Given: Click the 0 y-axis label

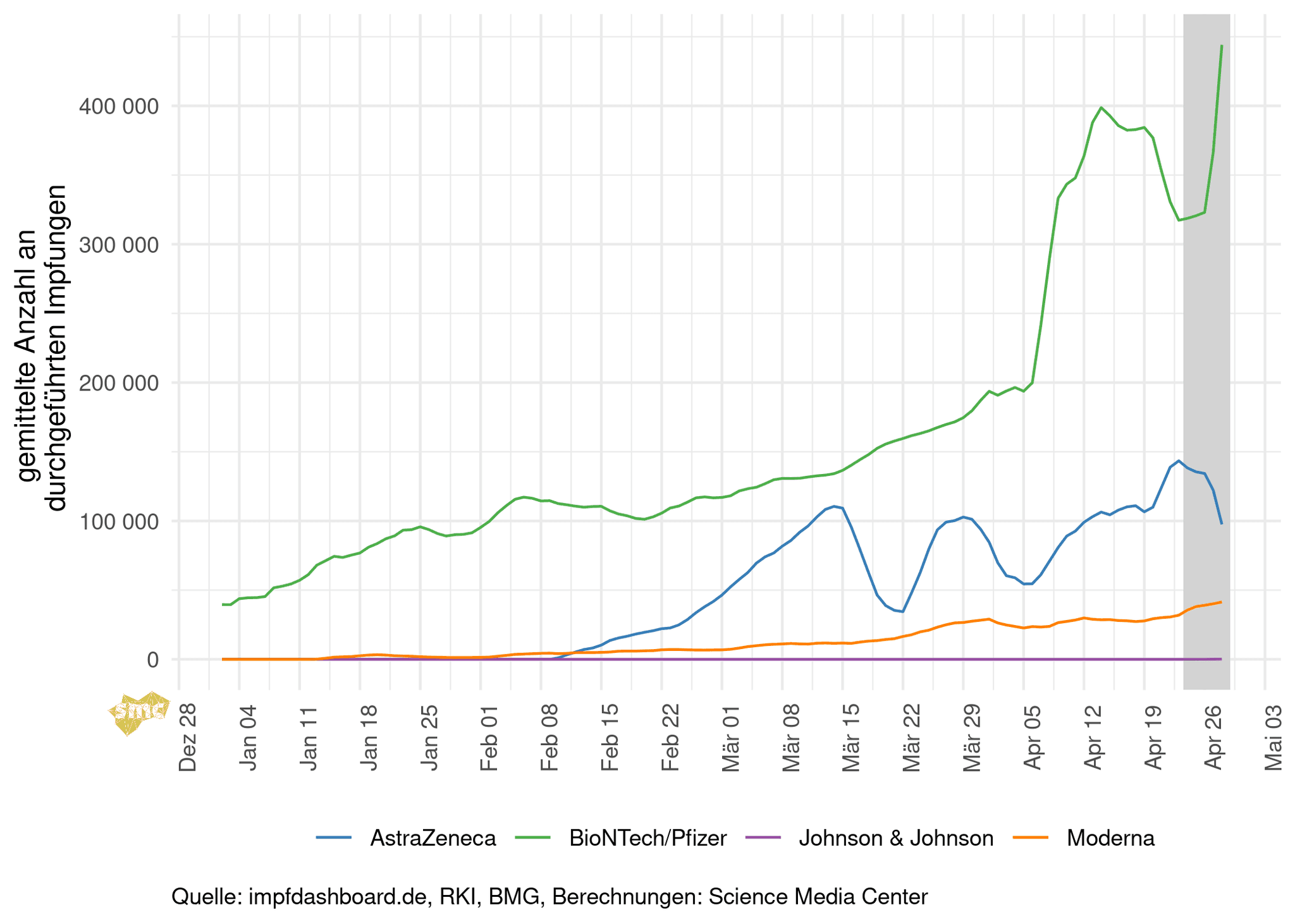Looking at the screenshot, I should click(152, 660).
